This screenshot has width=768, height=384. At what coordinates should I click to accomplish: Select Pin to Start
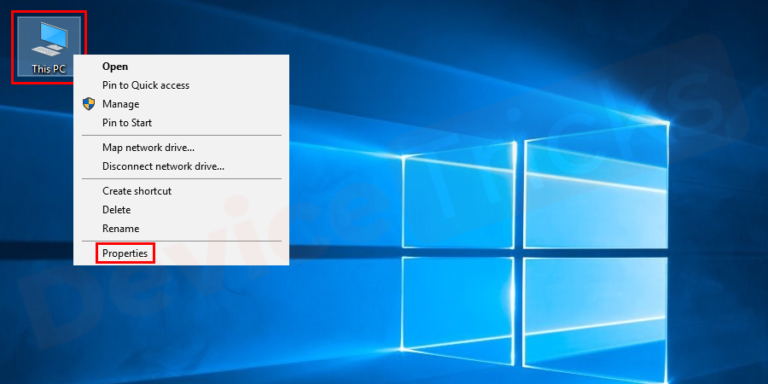tap(181, 123)
